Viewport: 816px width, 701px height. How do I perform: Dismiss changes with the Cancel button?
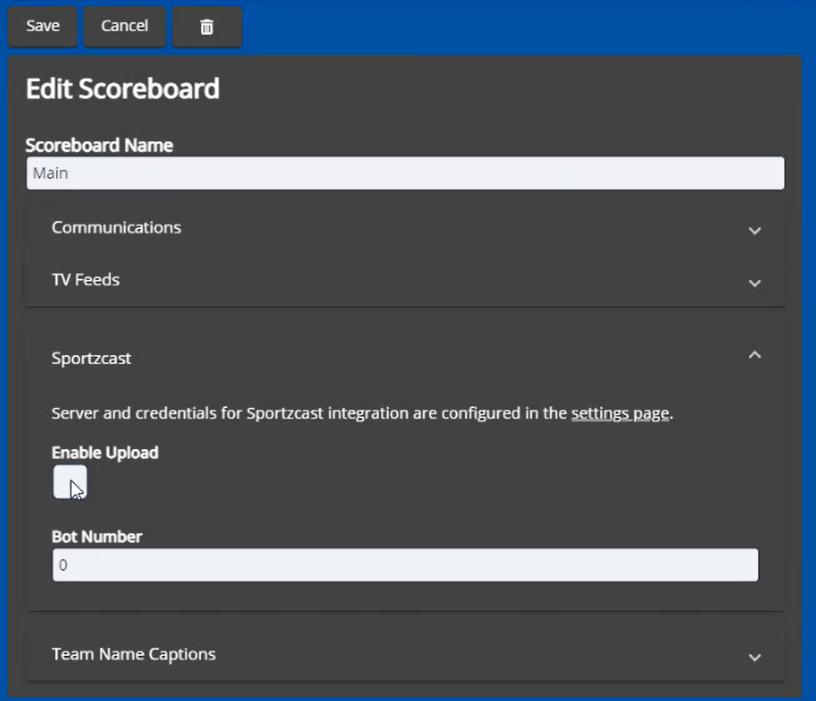click(x=124, y=26)
